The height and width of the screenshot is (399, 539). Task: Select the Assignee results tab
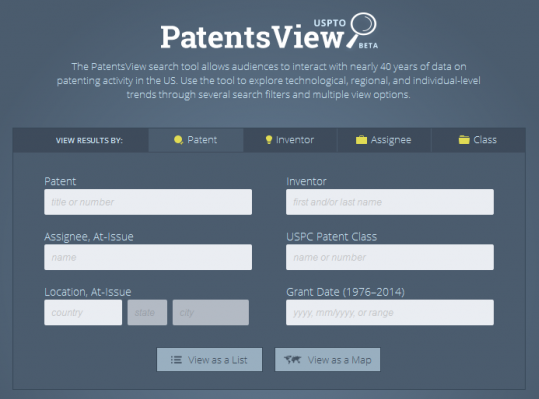[384, 140]
